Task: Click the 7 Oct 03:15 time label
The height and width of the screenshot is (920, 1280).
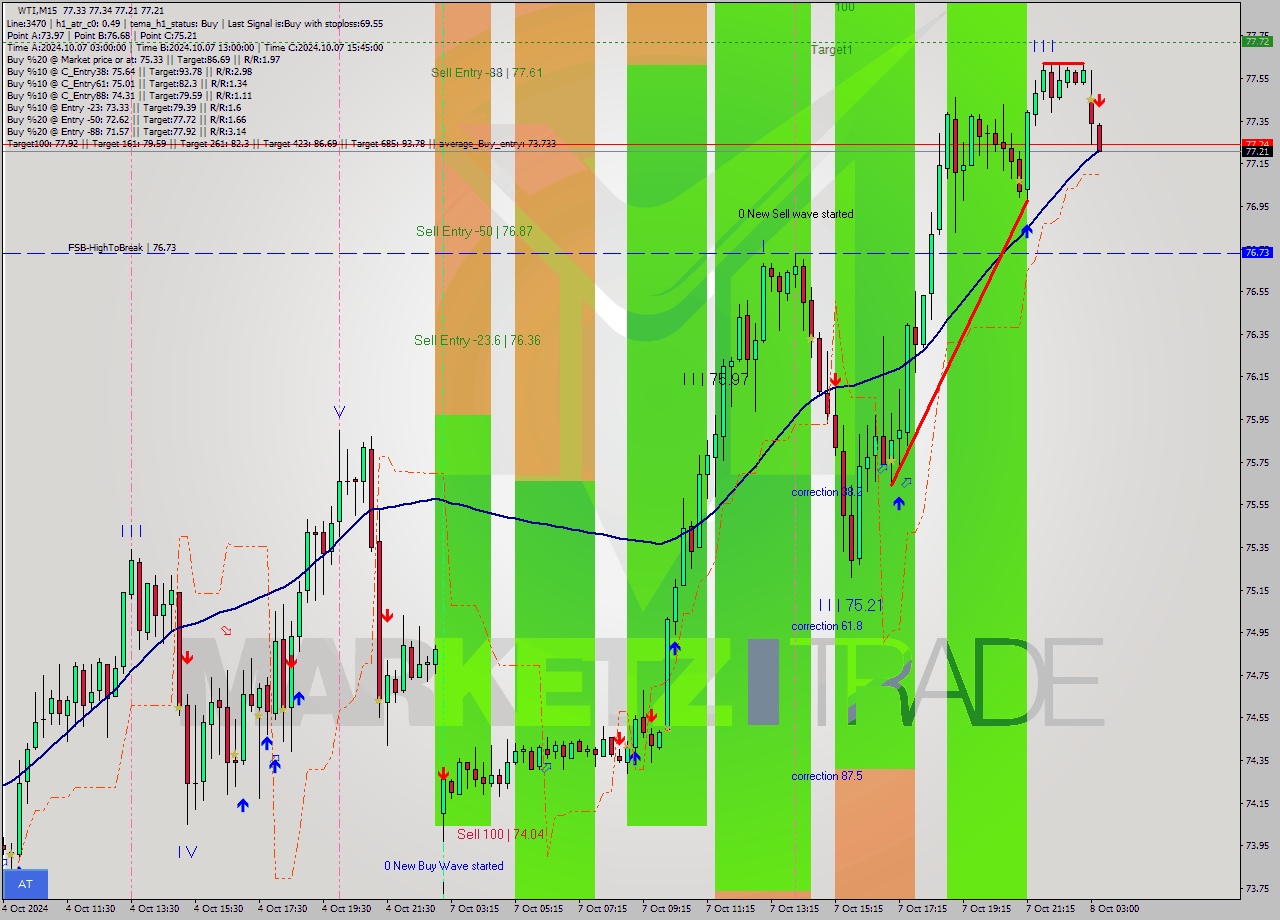Action: (475, 909)
